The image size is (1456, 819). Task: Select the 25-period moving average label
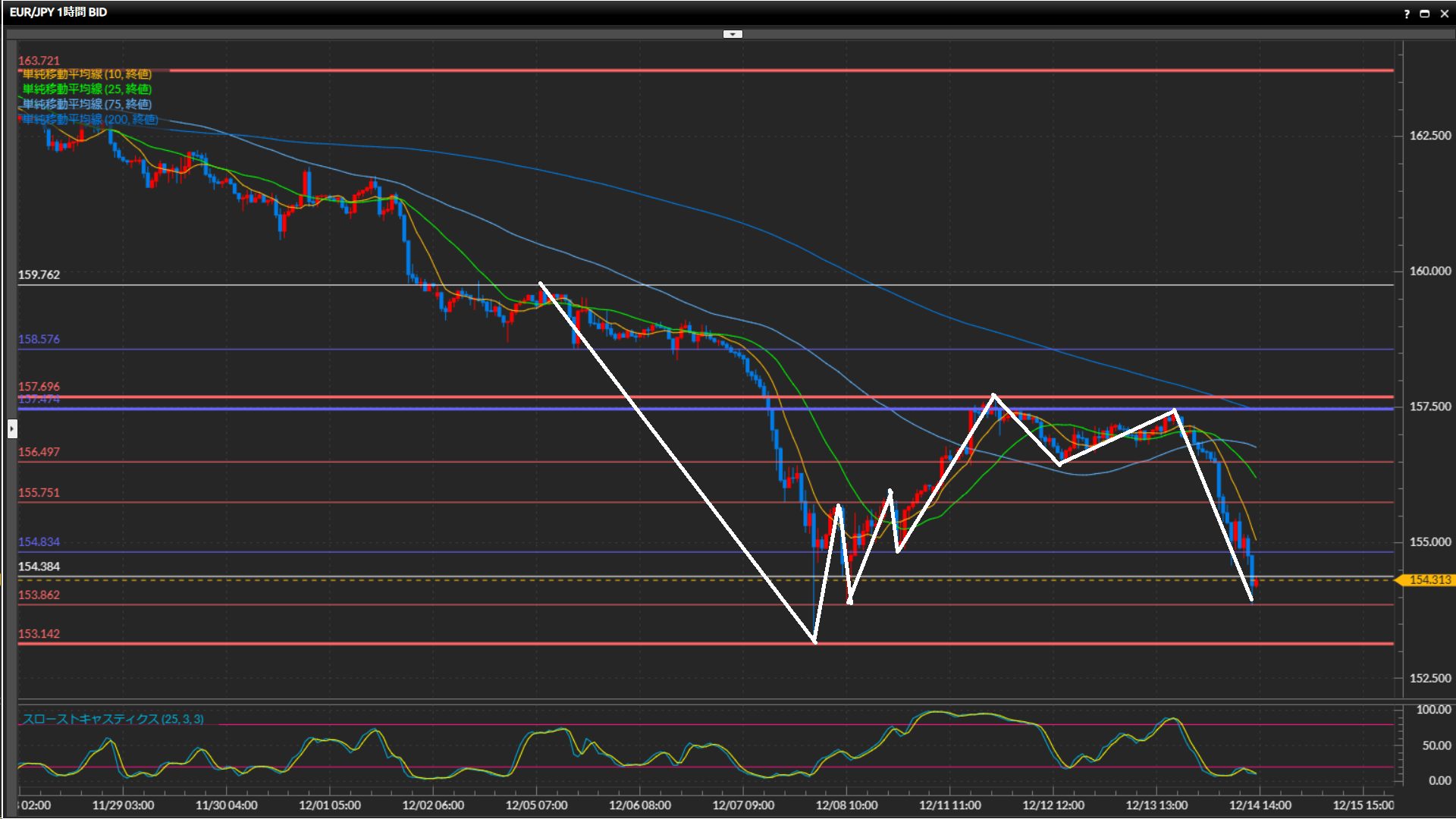click(86, 89)
